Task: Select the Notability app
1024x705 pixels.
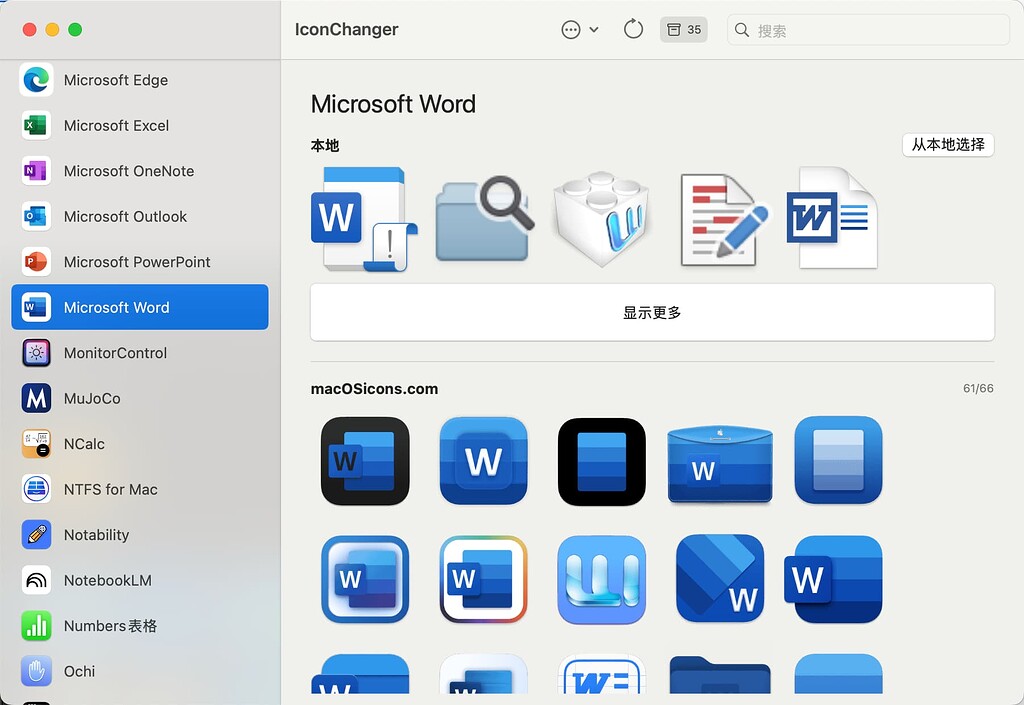Action: tap(140, 535)
